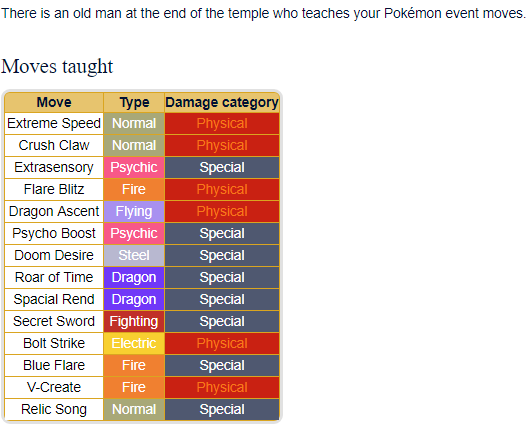Select the Psycho Boost move cell
The height and width of the screenshot is (427, 529).
click(x=54, y=233)
